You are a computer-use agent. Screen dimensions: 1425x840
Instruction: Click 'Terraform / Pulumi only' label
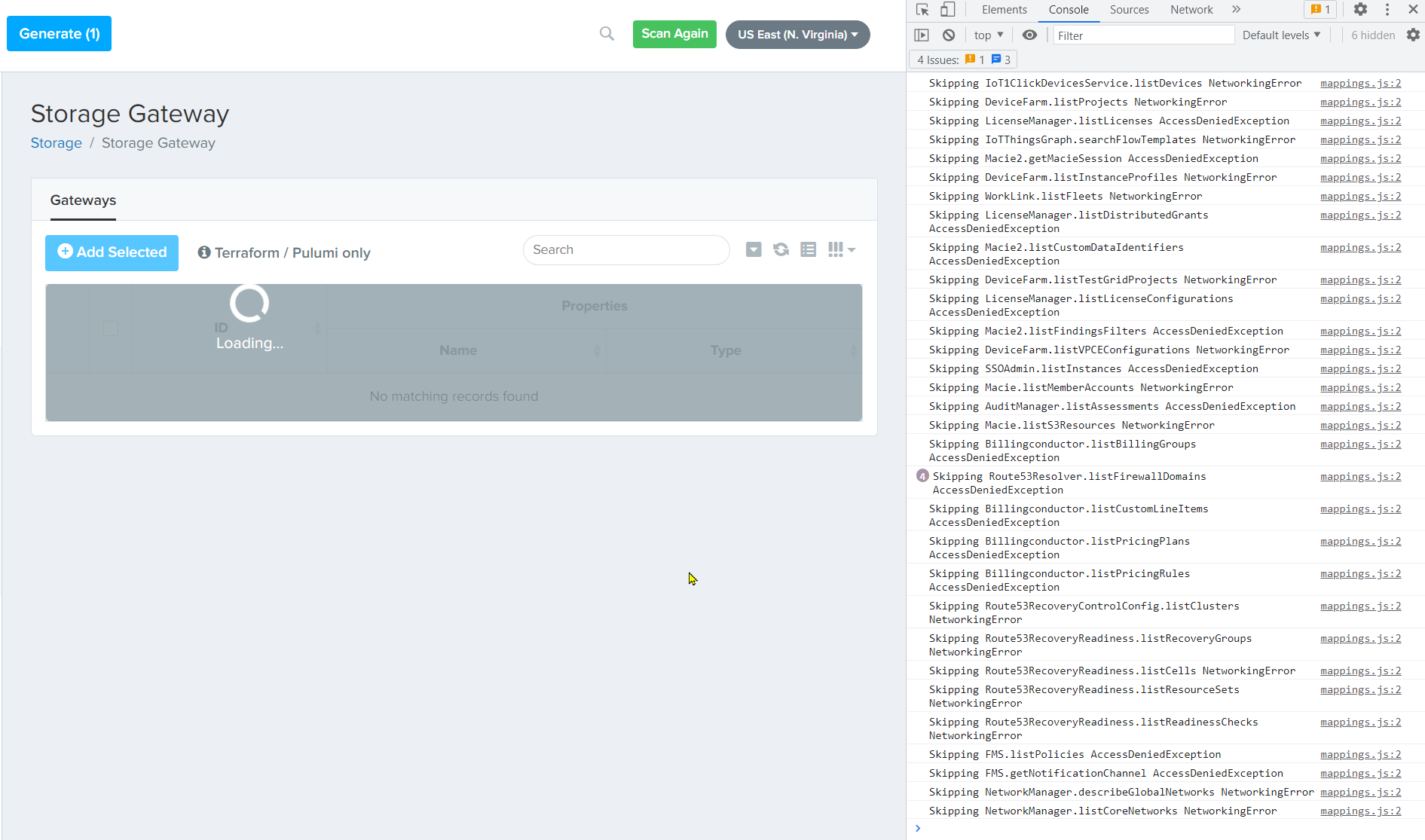[x=292, y=253]
